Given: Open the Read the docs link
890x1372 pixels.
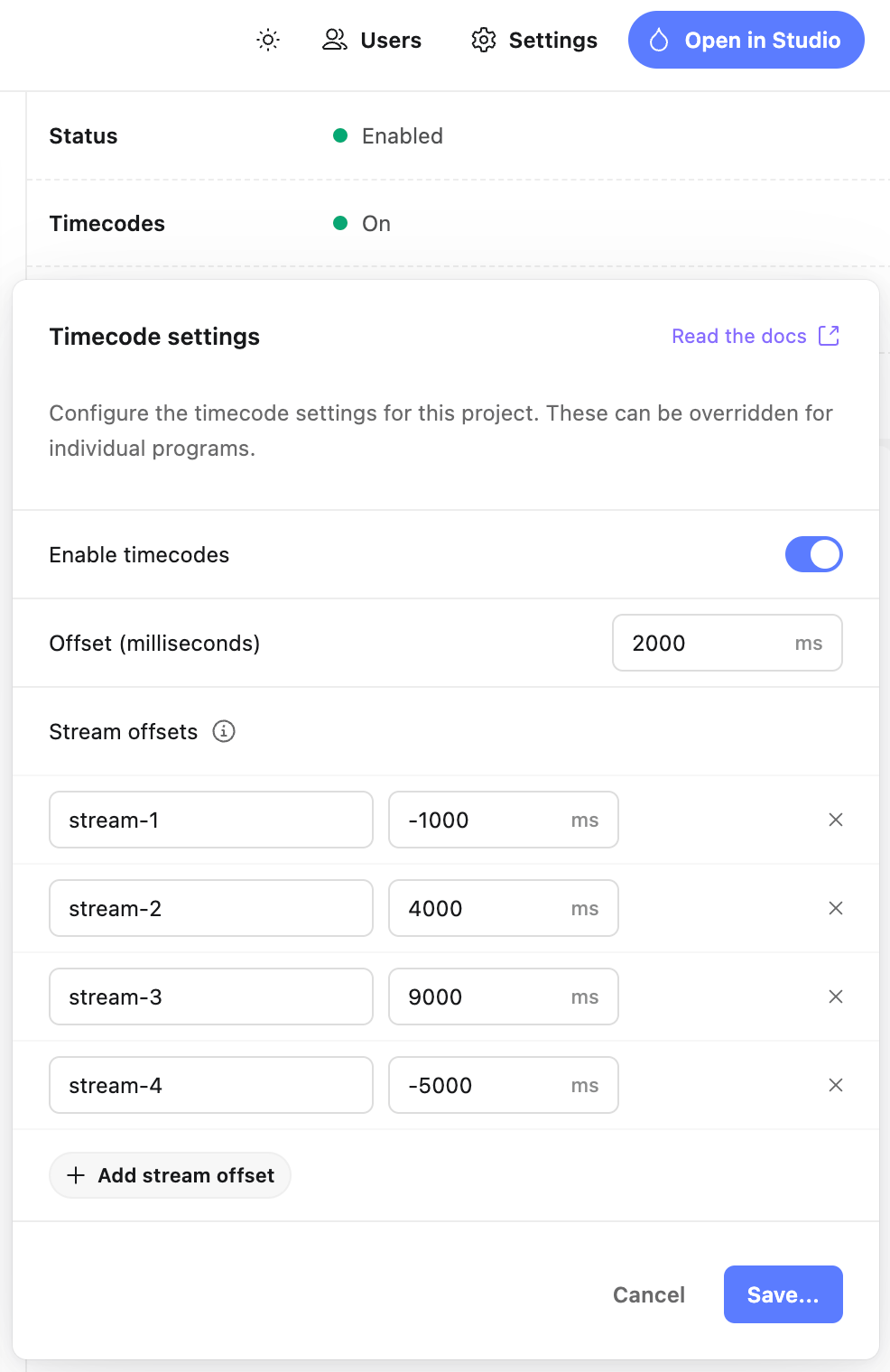Looking at the screenshot, I should point(738,336).
